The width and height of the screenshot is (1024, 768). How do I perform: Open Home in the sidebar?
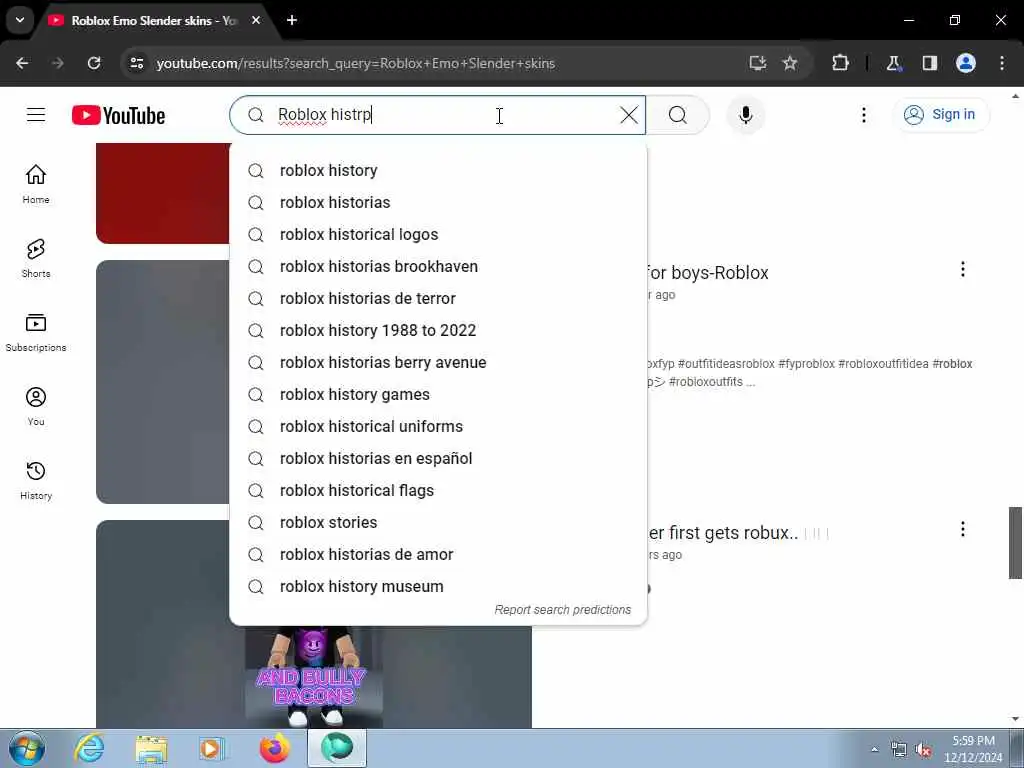36,184
